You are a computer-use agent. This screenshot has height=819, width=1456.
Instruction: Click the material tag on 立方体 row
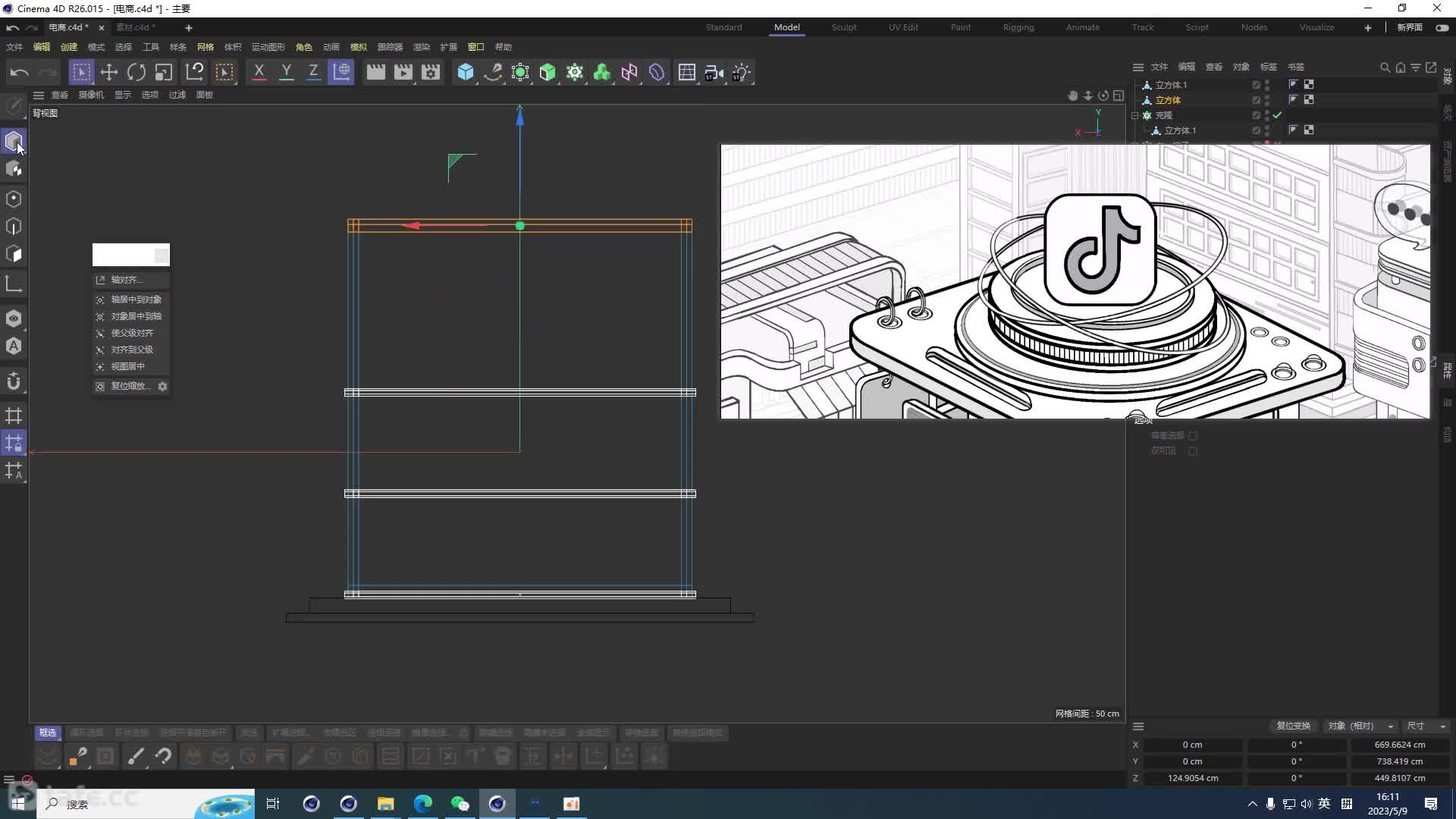[x=1309, y=100]
